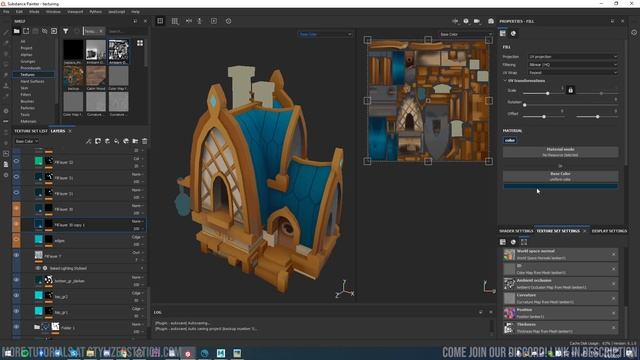This screenshot has width=640, height=360.
Task: Click the render mode icon in toolbar
Action: tap(466, 21)
